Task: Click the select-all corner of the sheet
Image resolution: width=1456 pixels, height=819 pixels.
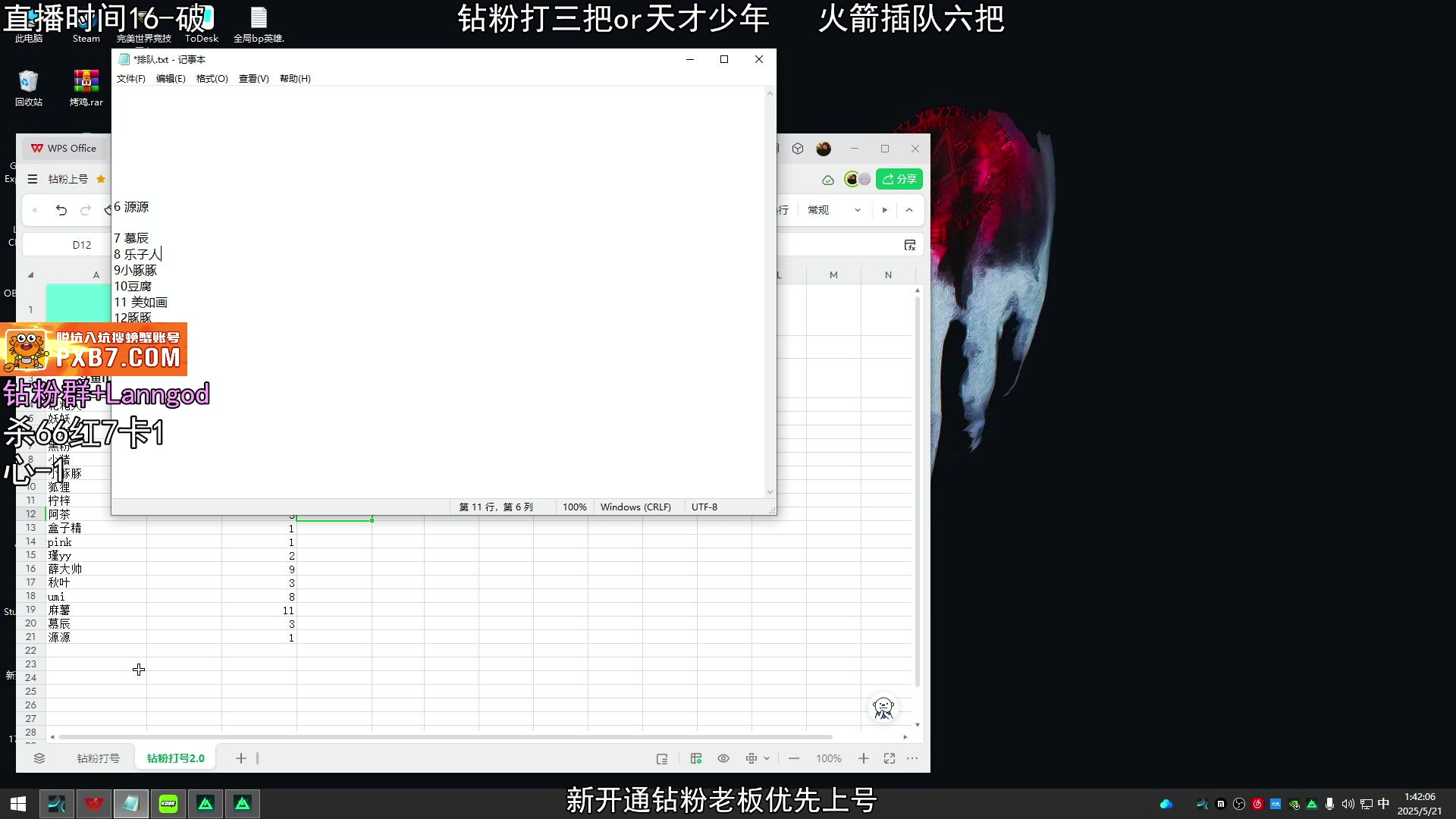Action: tap(31, 275)
